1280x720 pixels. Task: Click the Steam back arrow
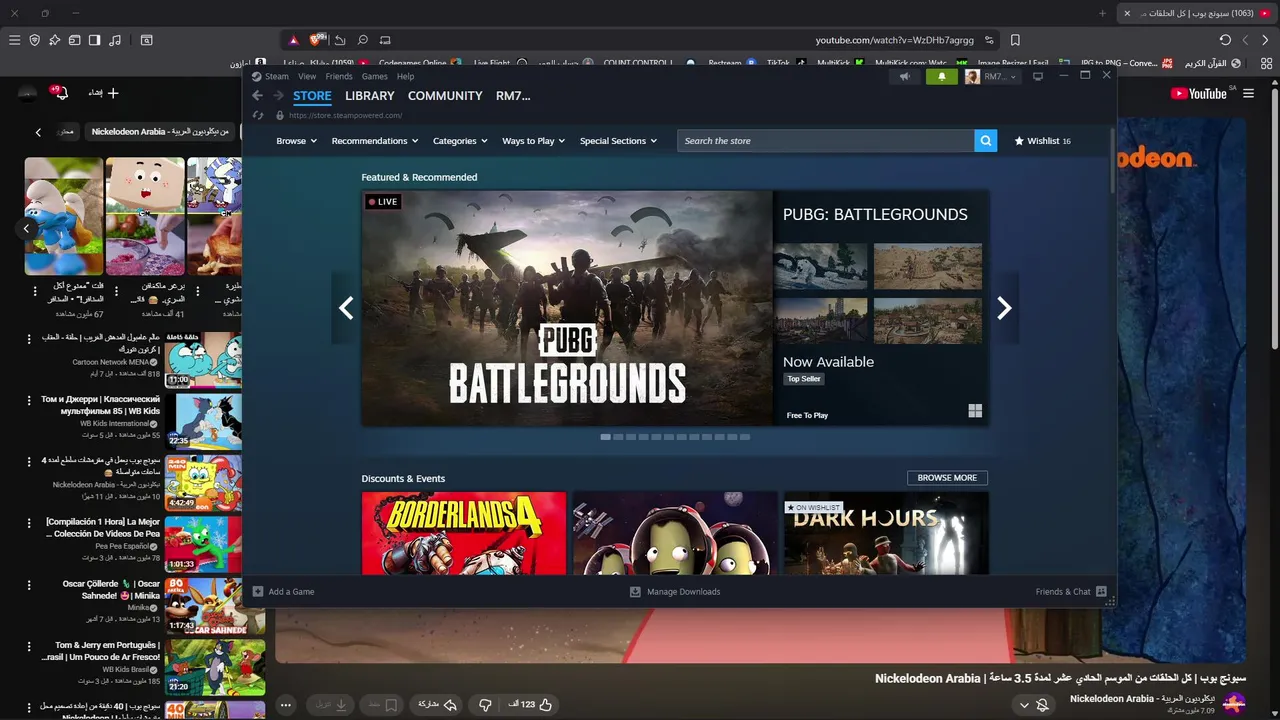pos(257,96)
